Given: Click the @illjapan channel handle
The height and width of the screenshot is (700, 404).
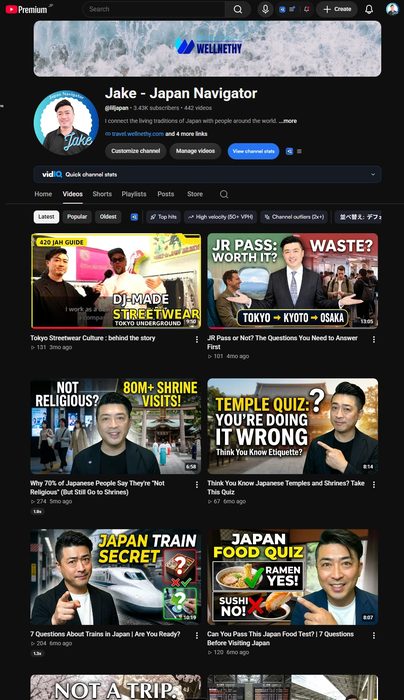Looking at the screenshot, I should point(117,108).
